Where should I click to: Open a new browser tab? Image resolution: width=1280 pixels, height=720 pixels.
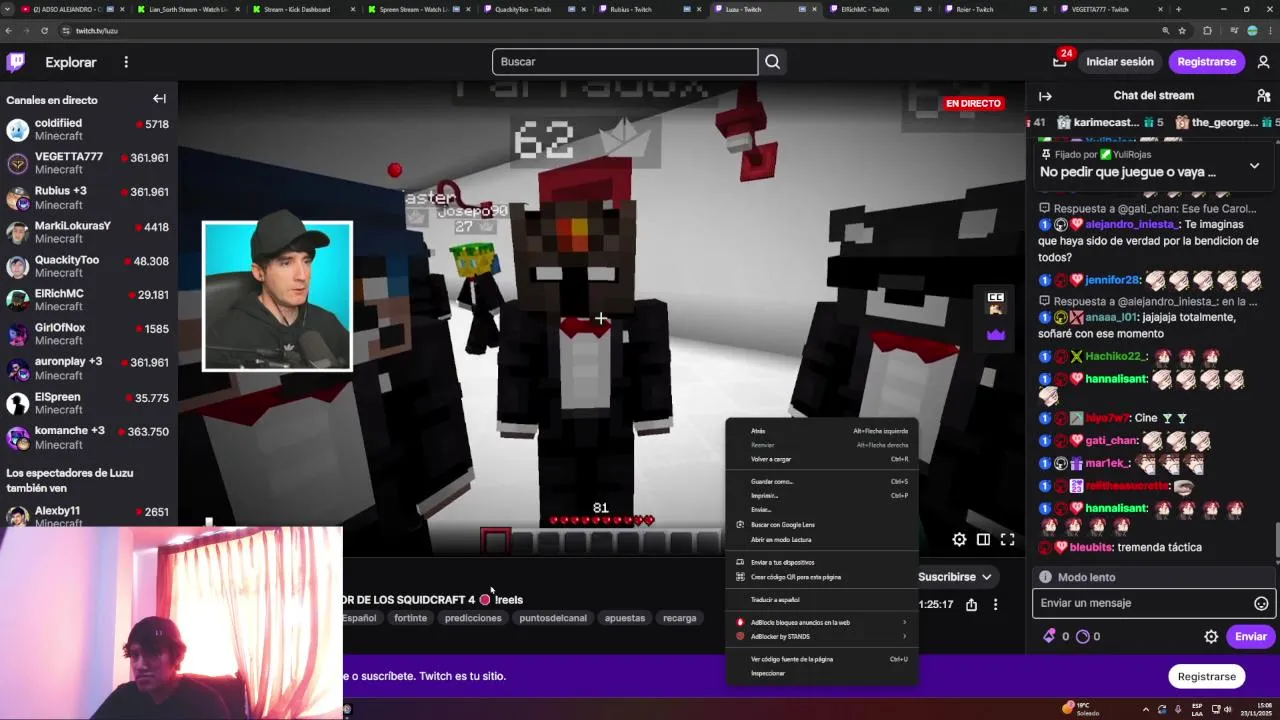point(1178,9)
